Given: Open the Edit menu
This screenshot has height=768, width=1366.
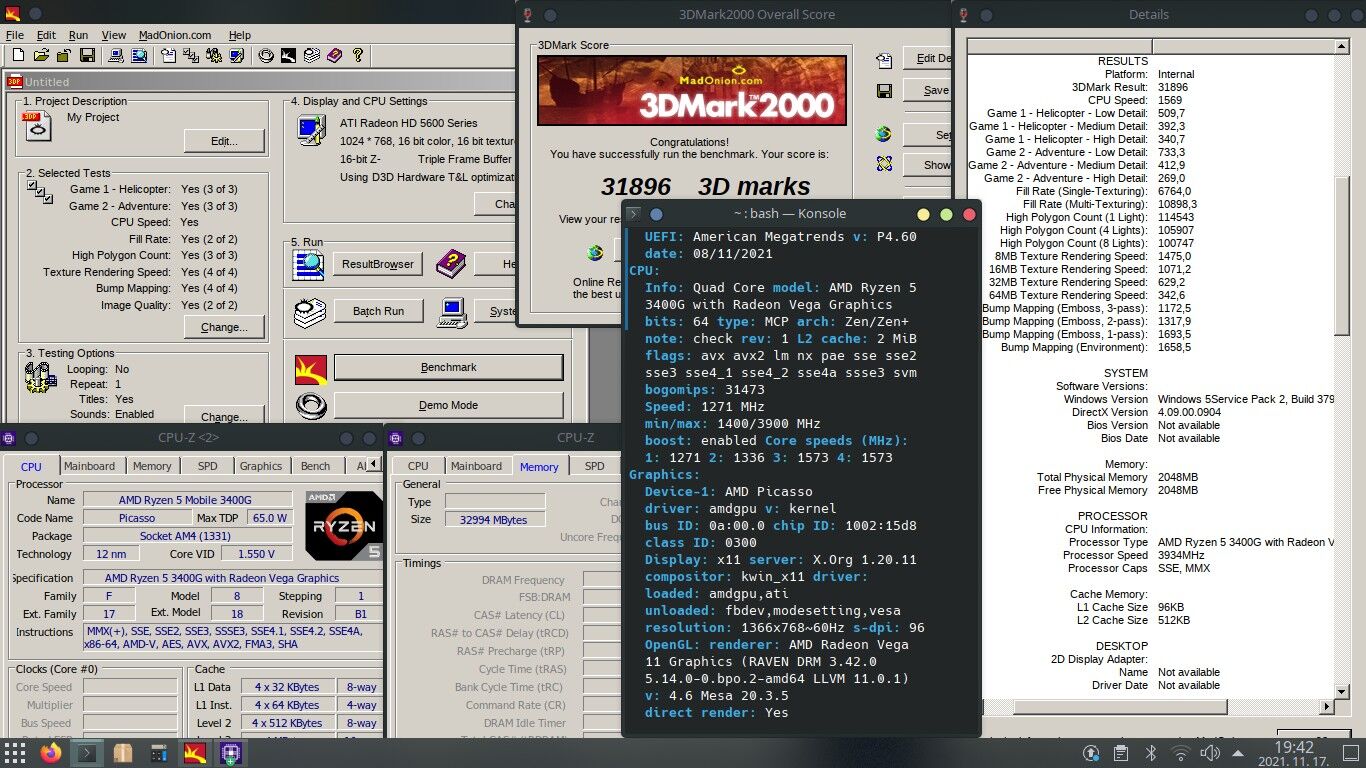Looking at the screenshot, I should tap(46, 35).
